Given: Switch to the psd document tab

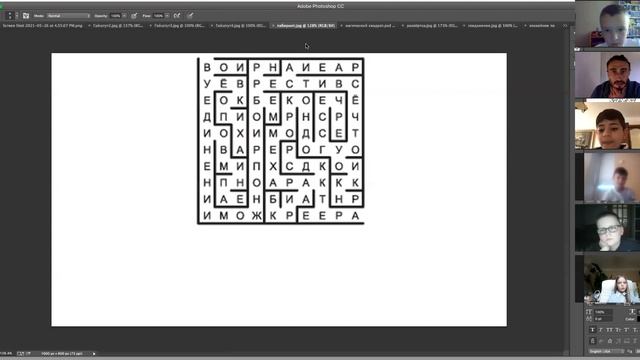Looking at the screenshot, I should (370, 25).
